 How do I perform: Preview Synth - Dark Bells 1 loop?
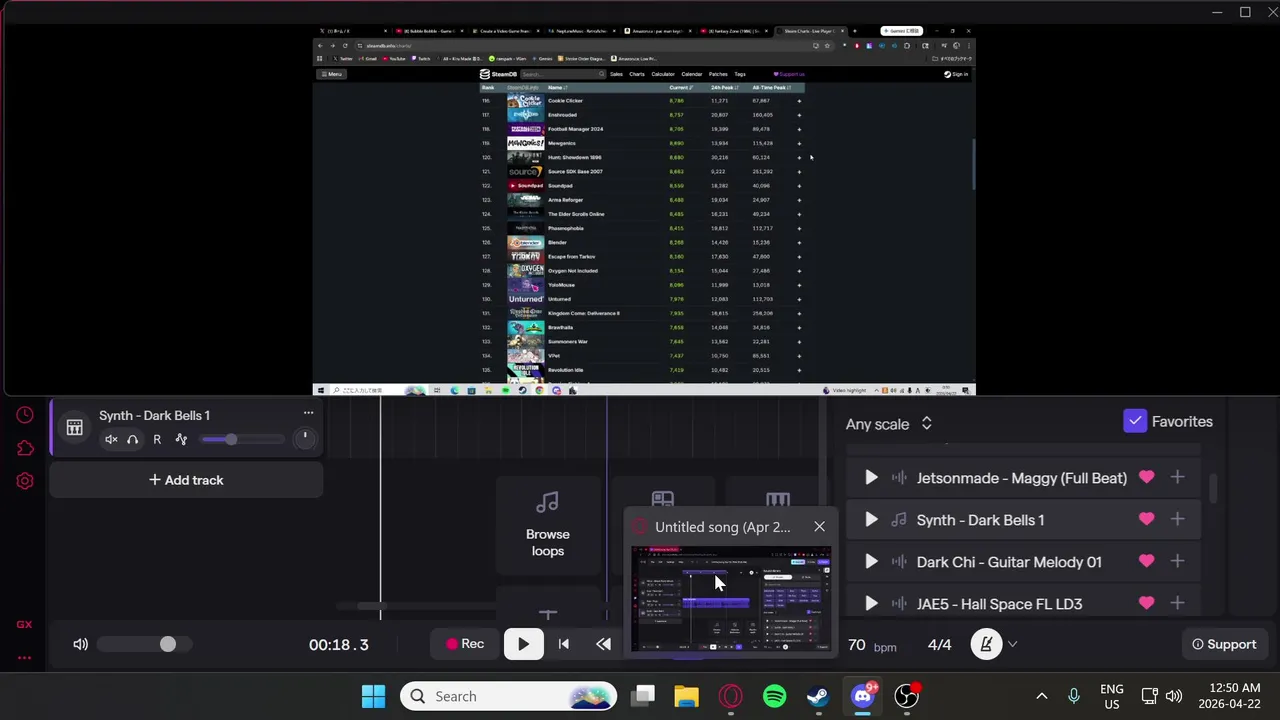pos(871,520)
